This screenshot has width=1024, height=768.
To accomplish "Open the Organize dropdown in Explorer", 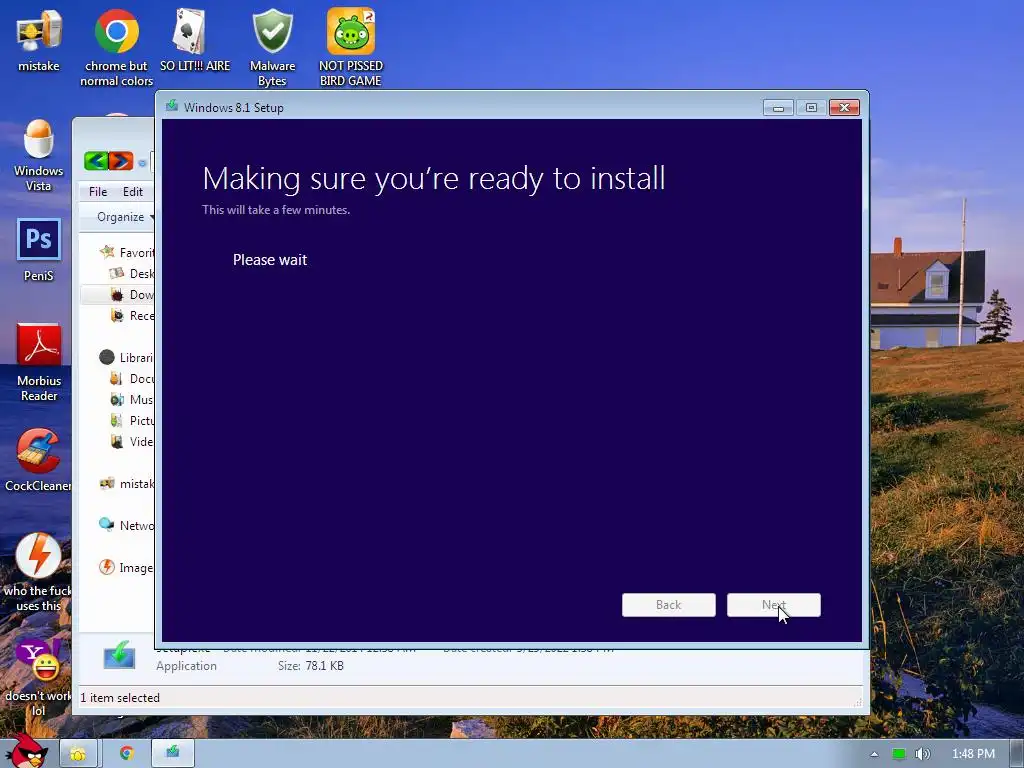I will (123, 217).
